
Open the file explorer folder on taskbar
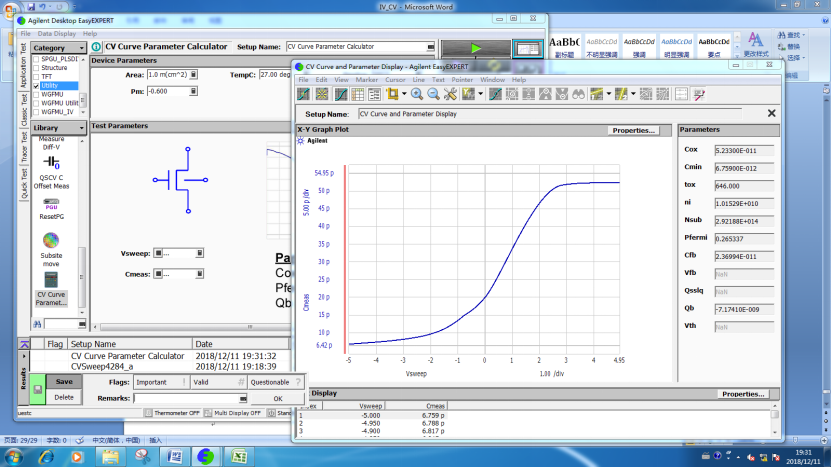coord(110,456)
